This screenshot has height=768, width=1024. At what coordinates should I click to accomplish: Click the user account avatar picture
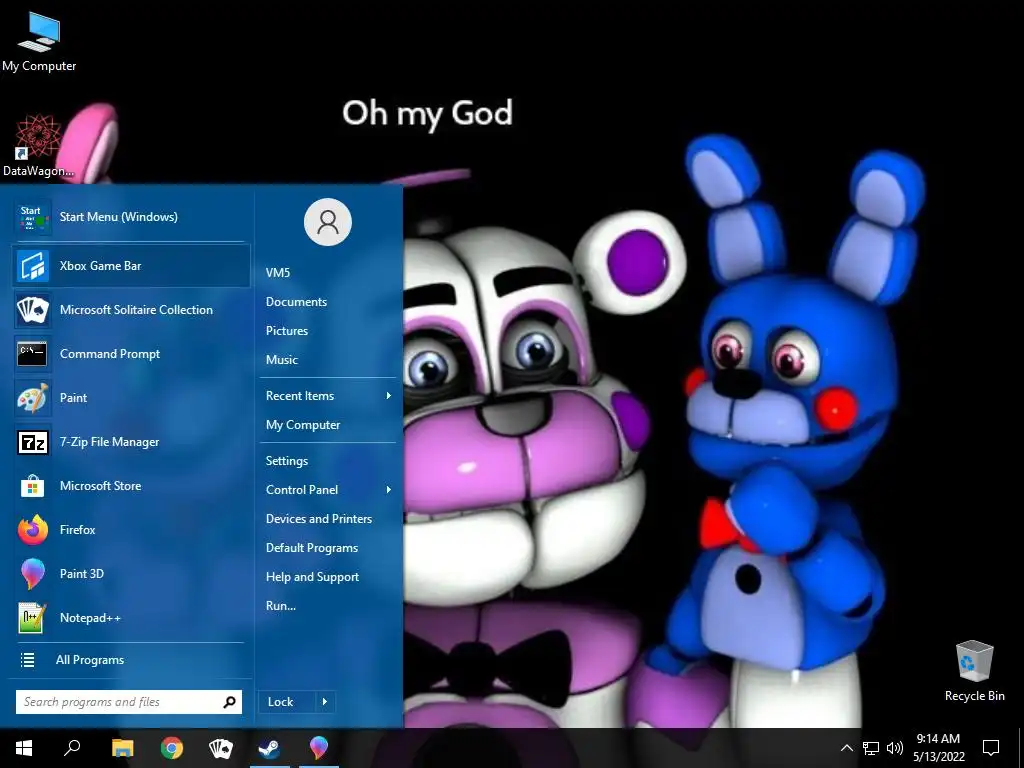coord(328,222)
